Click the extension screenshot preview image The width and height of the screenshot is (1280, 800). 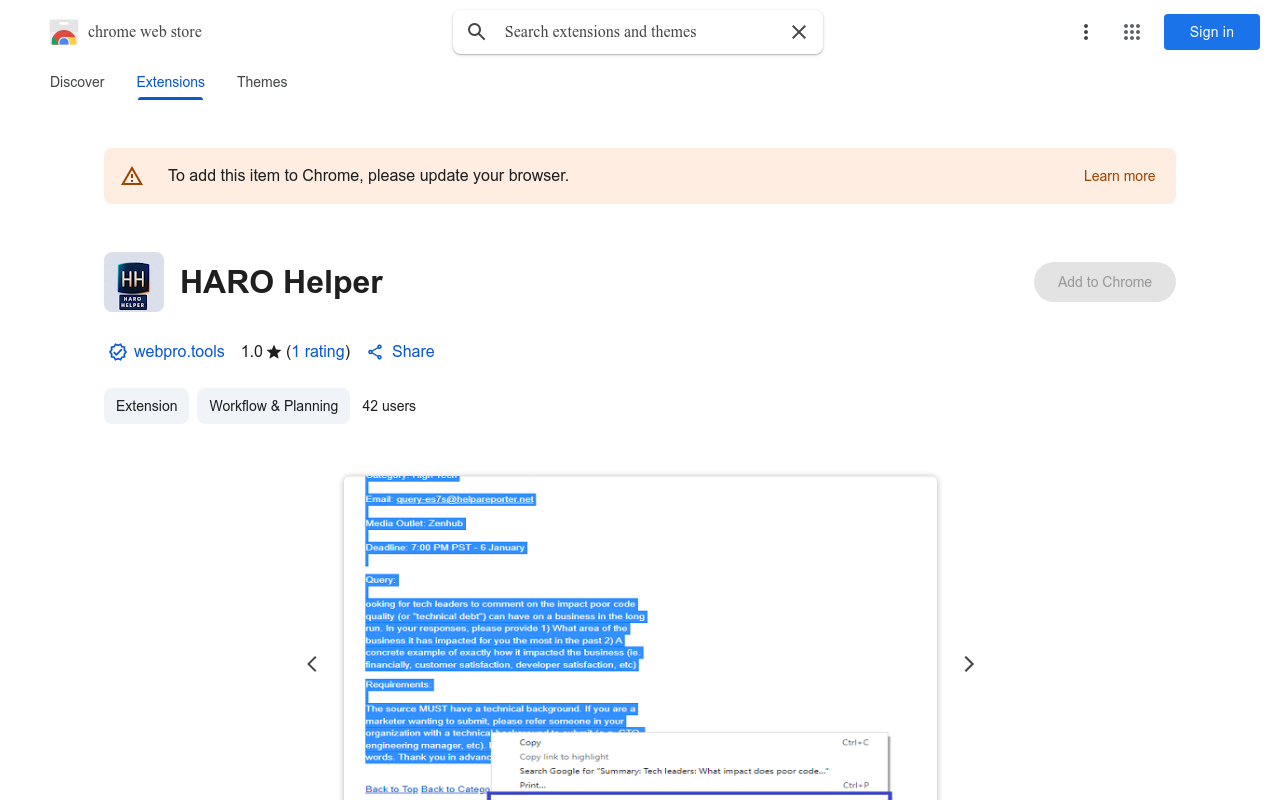coord(640,638)
